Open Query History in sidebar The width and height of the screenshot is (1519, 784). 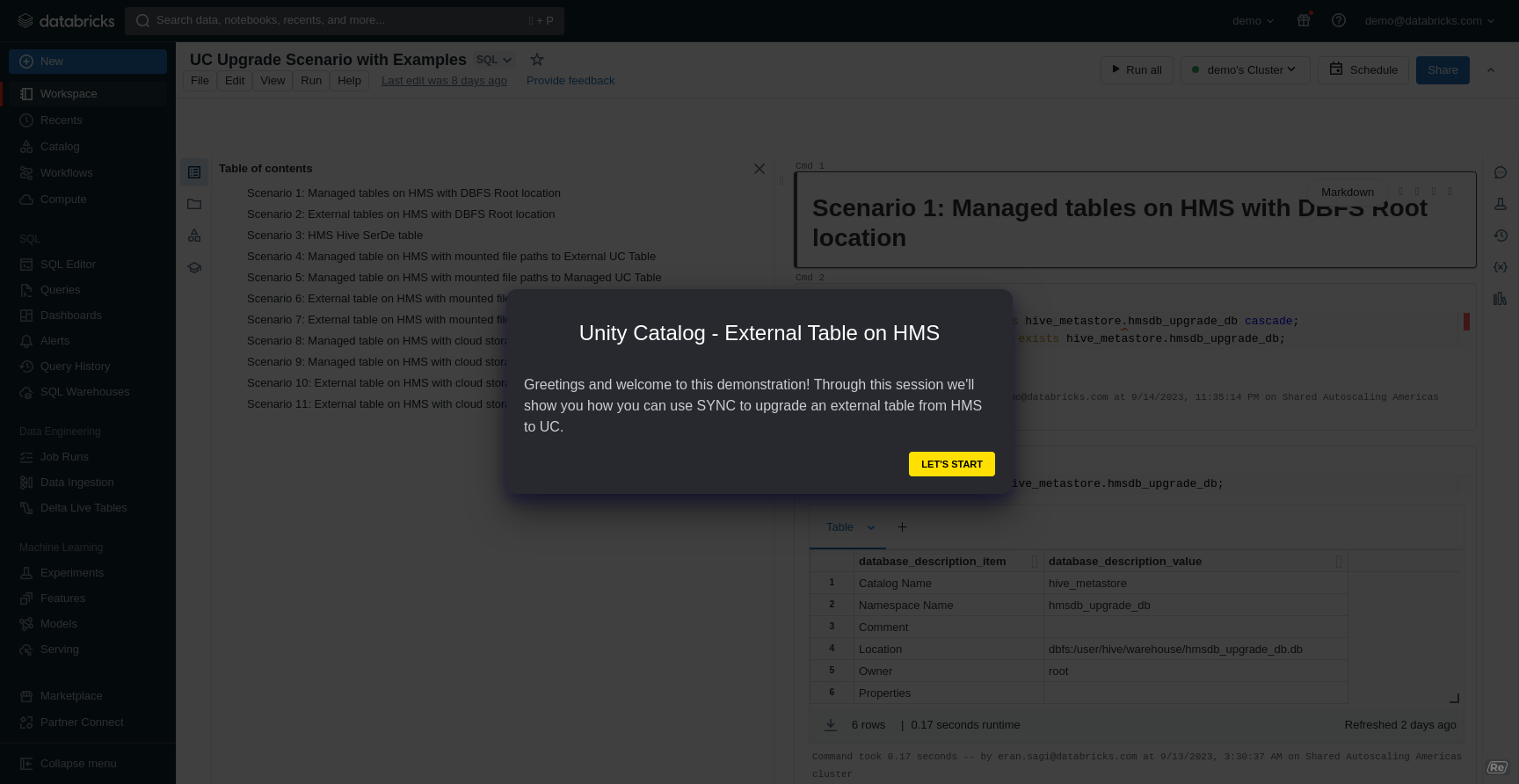(88, 367)
